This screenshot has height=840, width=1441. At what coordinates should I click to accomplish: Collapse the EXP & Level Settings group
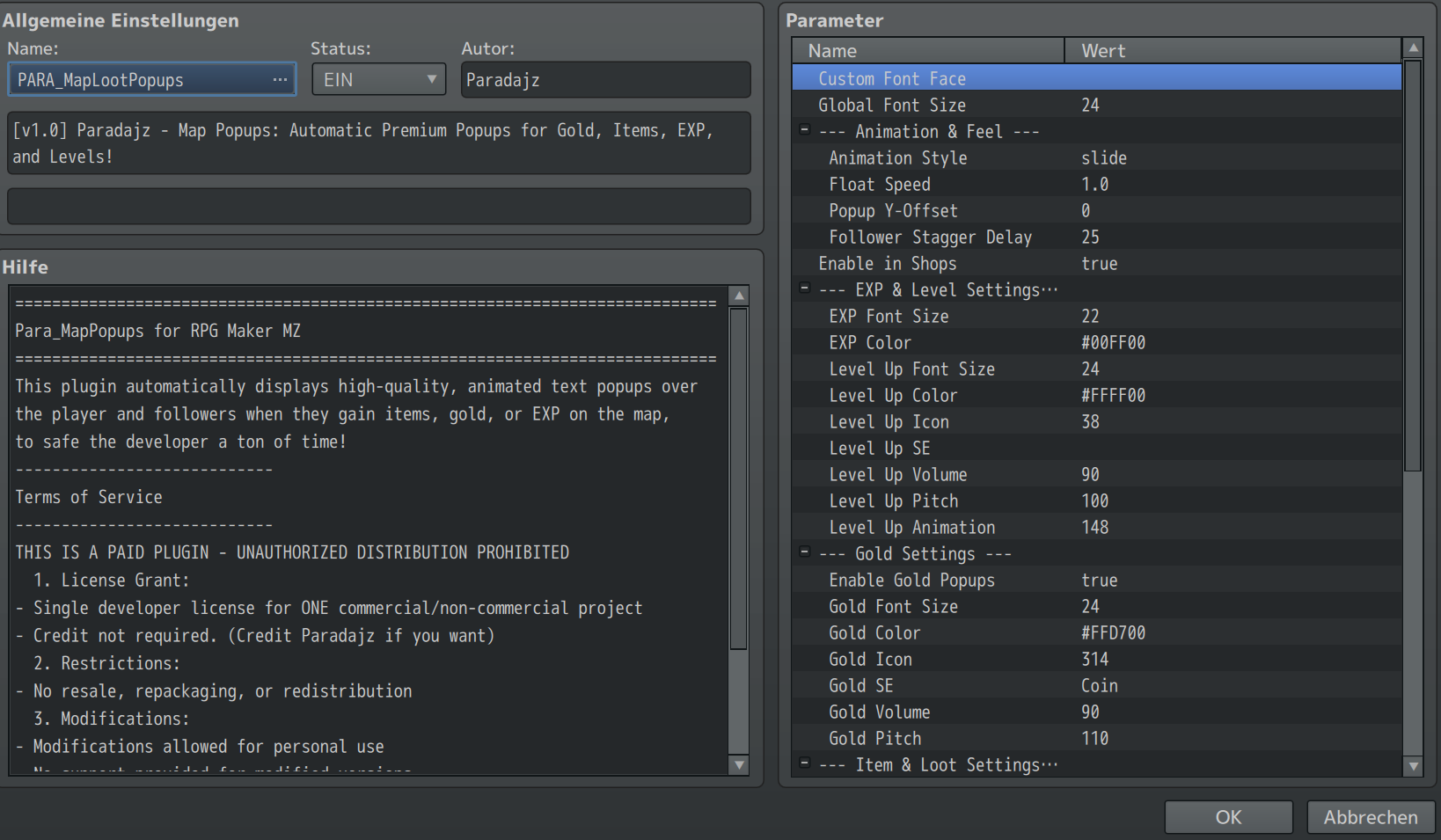click(804, 289)
